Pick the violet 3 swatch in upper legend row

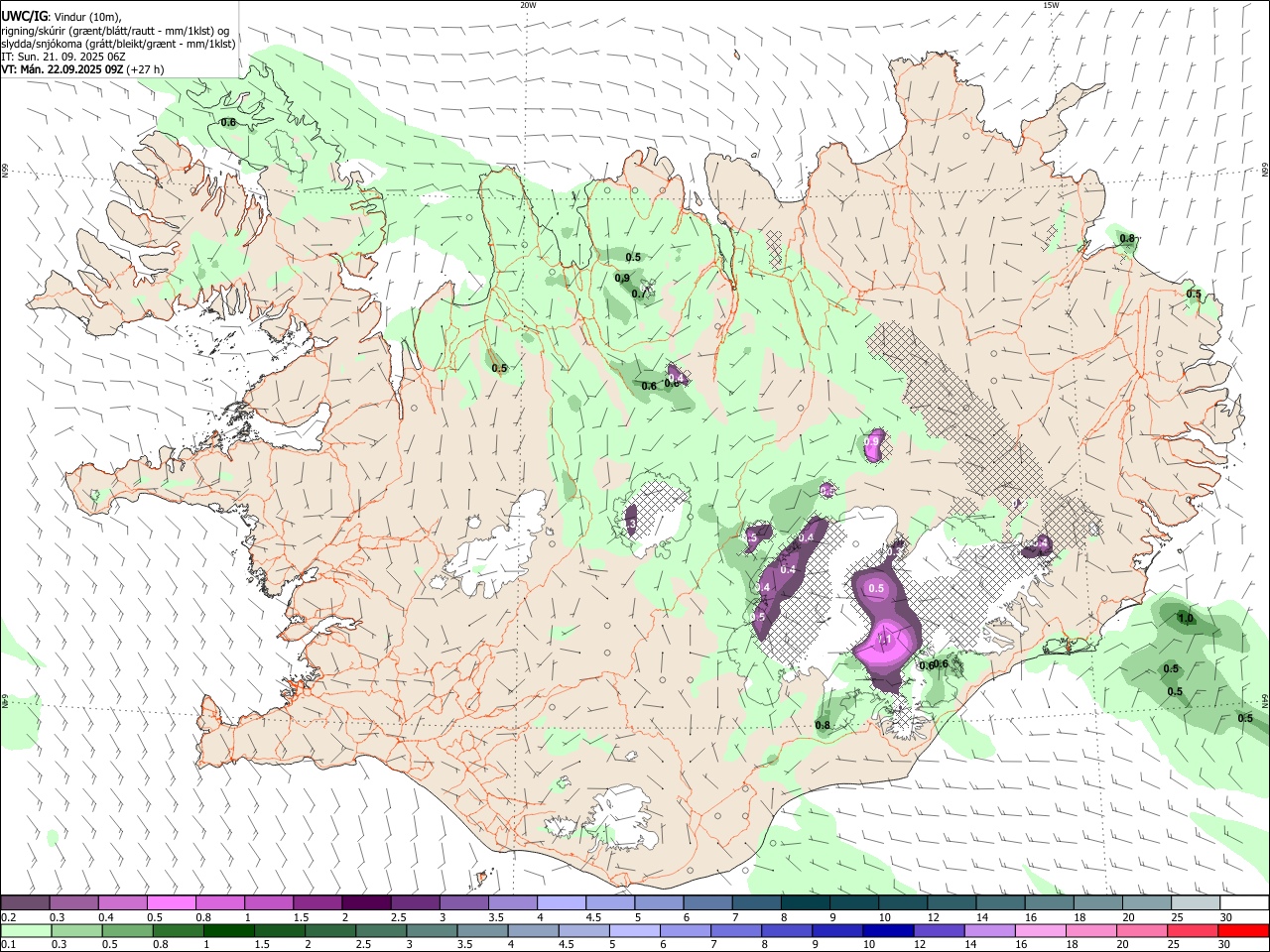(x=463, y=903)
